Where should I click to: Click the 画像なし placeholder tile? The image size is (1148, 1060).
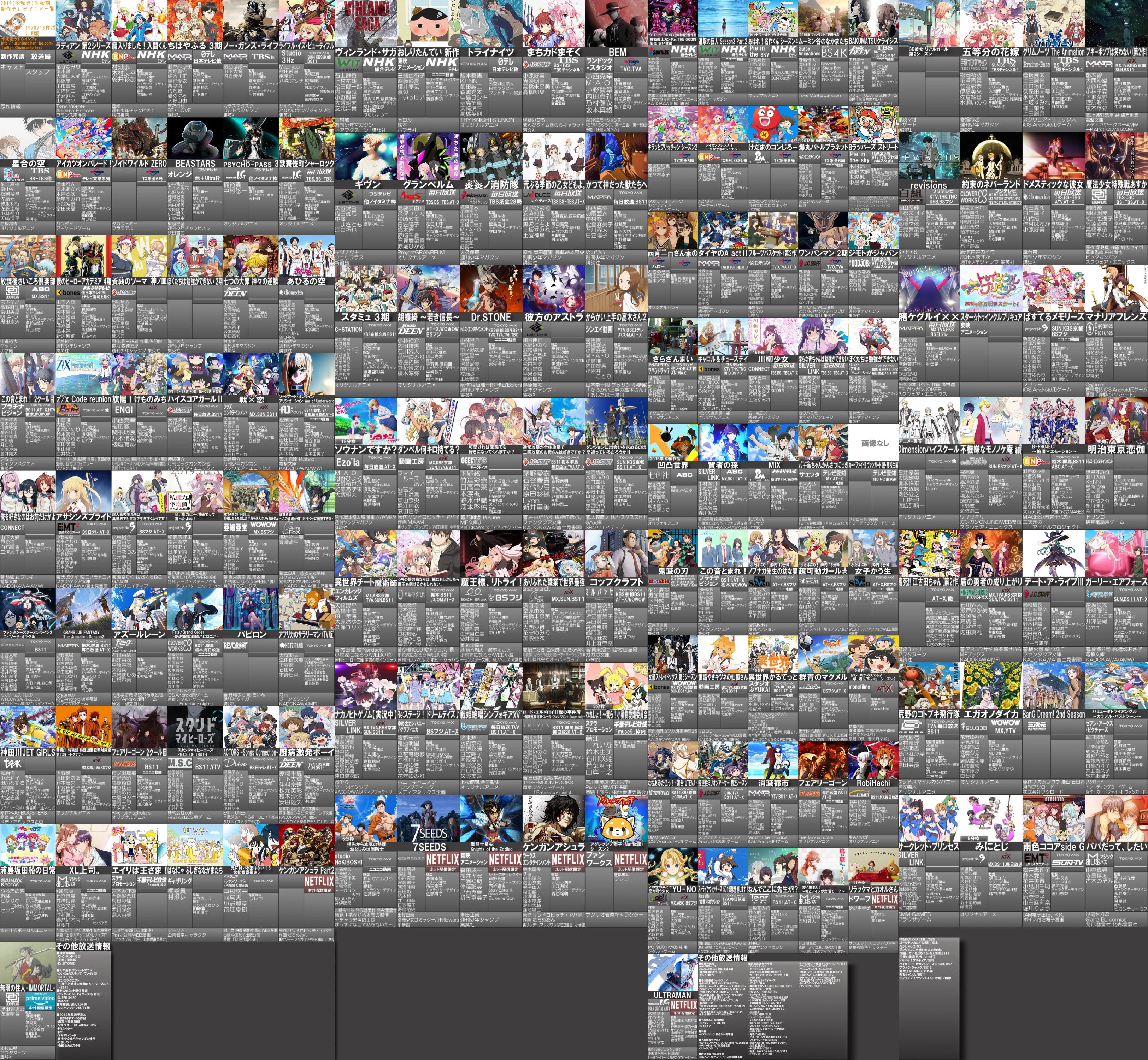(875, 443)
